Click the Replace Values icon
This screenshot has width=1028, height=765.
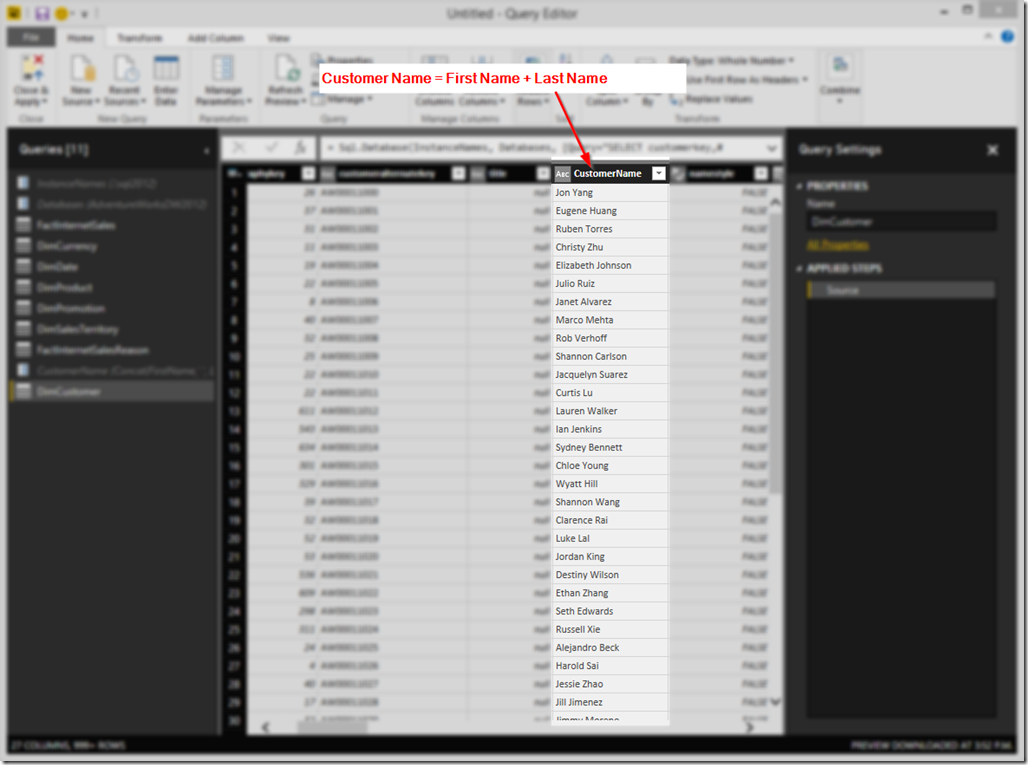(676, 99)
